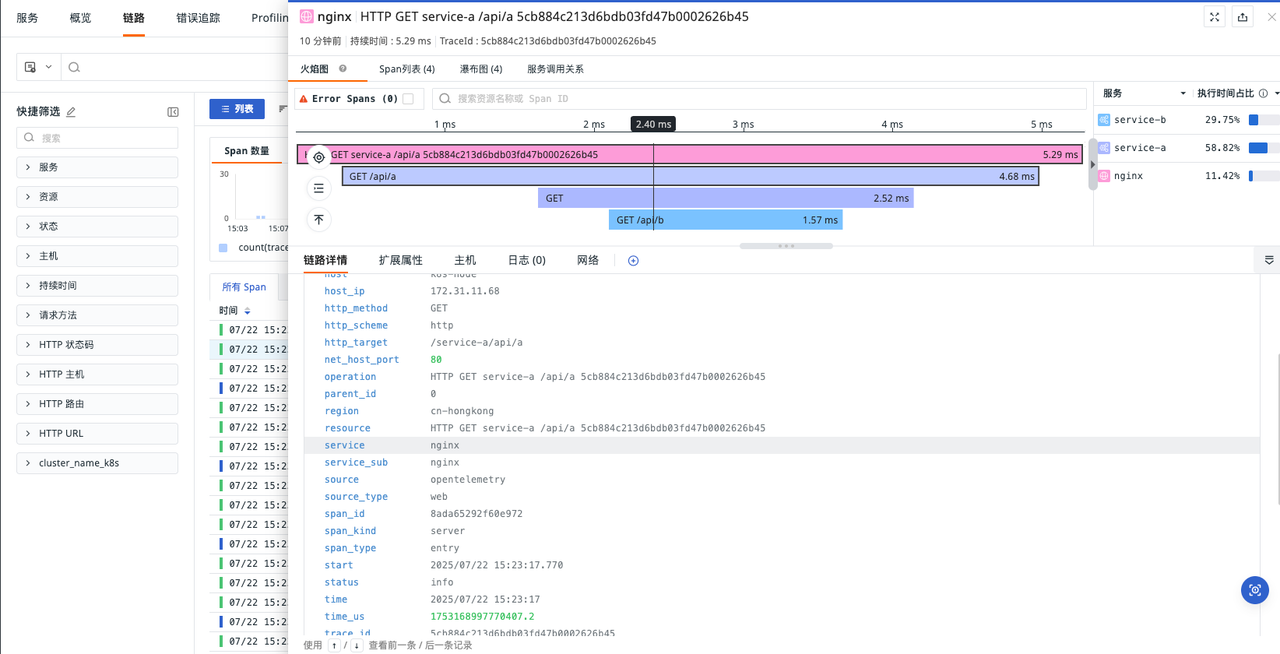
Task: Open the 服务调用关系 tab
Action: (x=555, y=69)
